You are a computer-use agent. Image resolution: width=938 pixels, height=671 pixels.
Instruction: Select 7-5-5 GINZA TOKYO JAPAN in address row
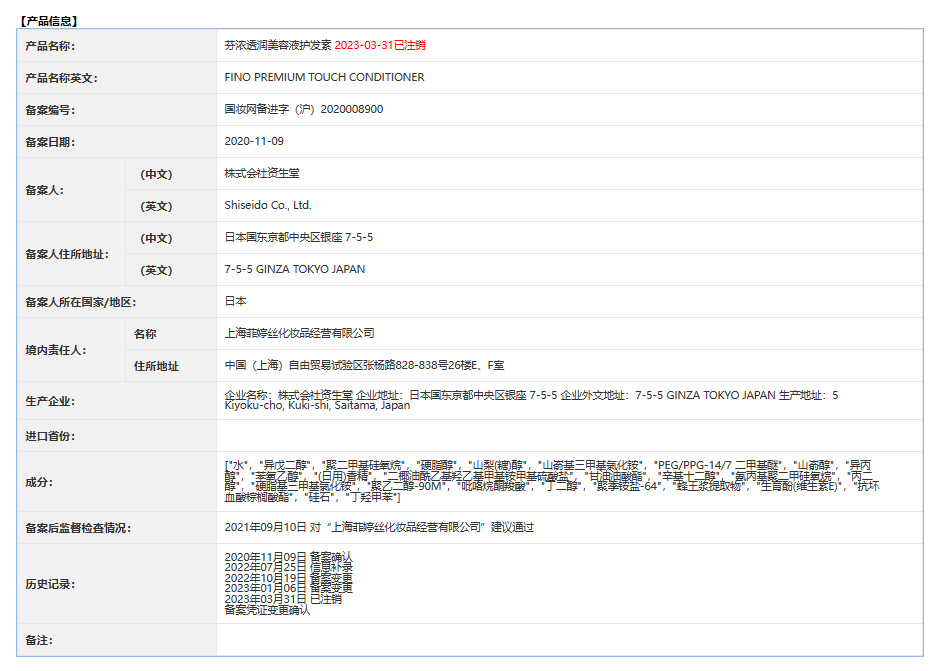(295, 270)
